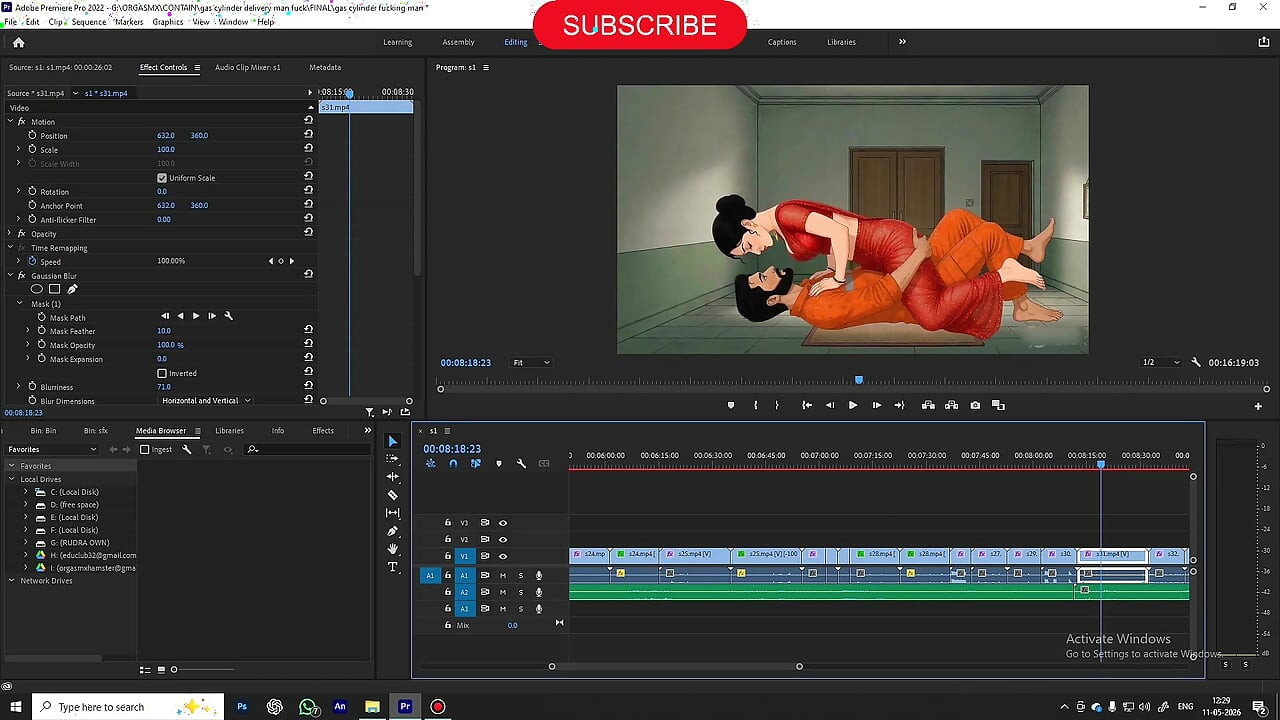Open the Blur Dimensions dropdown
Viewport: 1280px width, 720px height.
click(206, 400)
